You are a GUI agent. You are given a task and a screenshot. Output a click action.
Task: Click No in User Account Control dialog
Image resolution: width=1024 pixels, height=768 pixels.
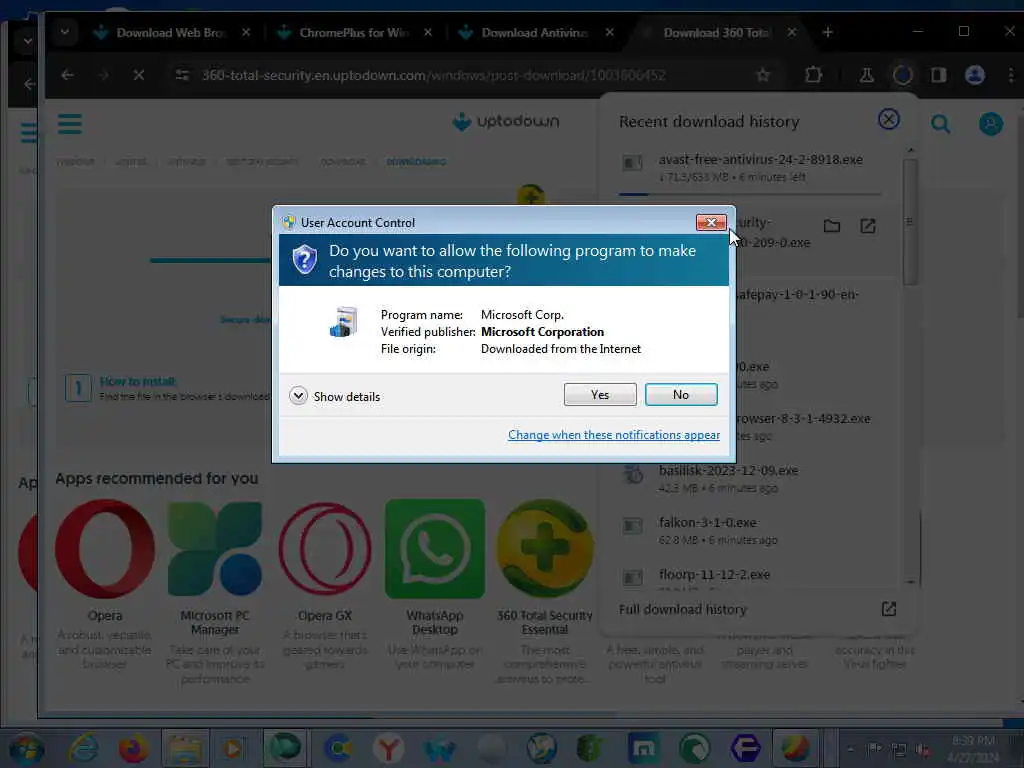pyautogui.click(x=680, y=394)
